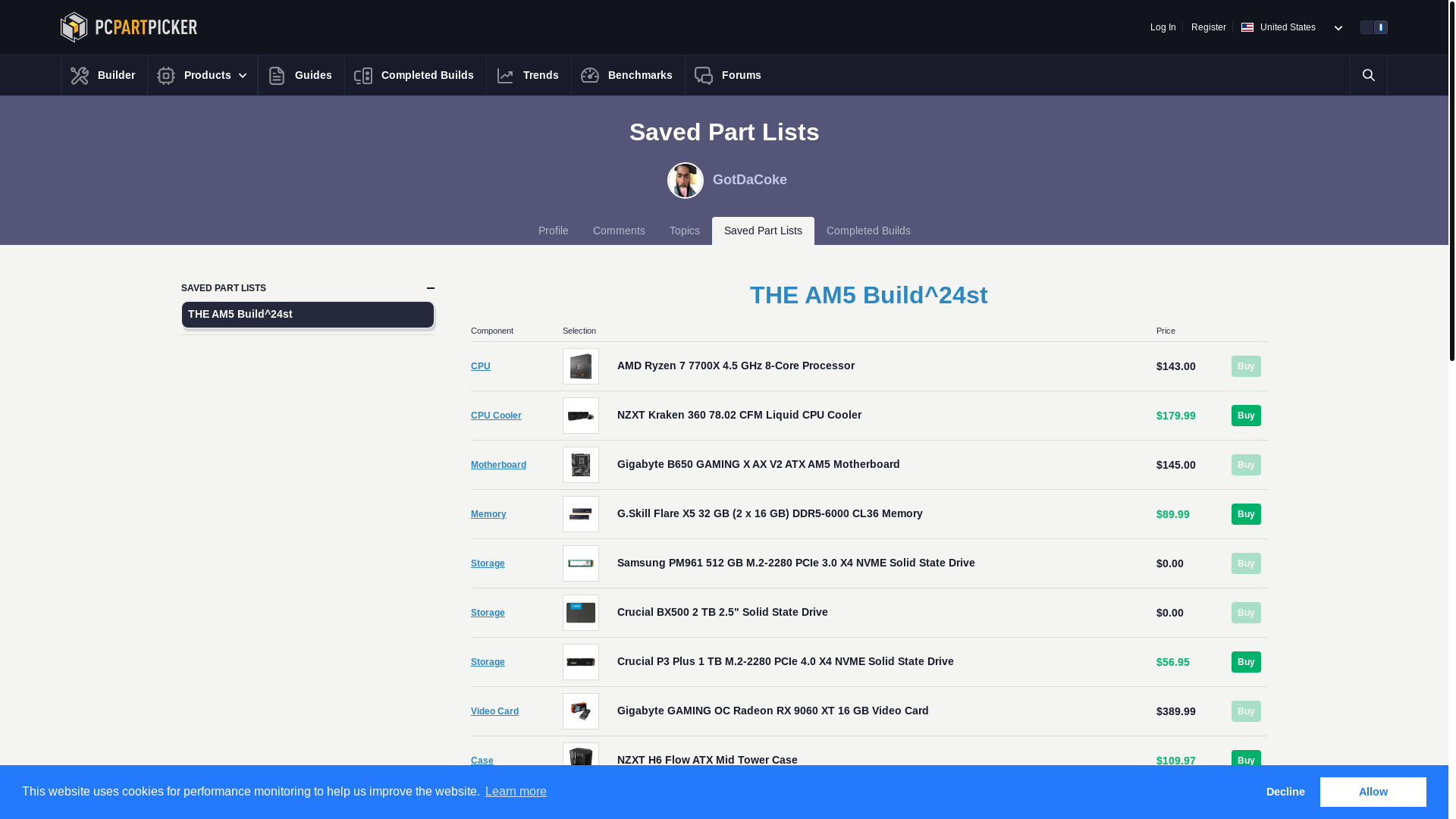Image resolution: width=1456 pixels, height=819 pixels.
Task: Open the GotDaCoke username link
Action: (x=750, y=180)
